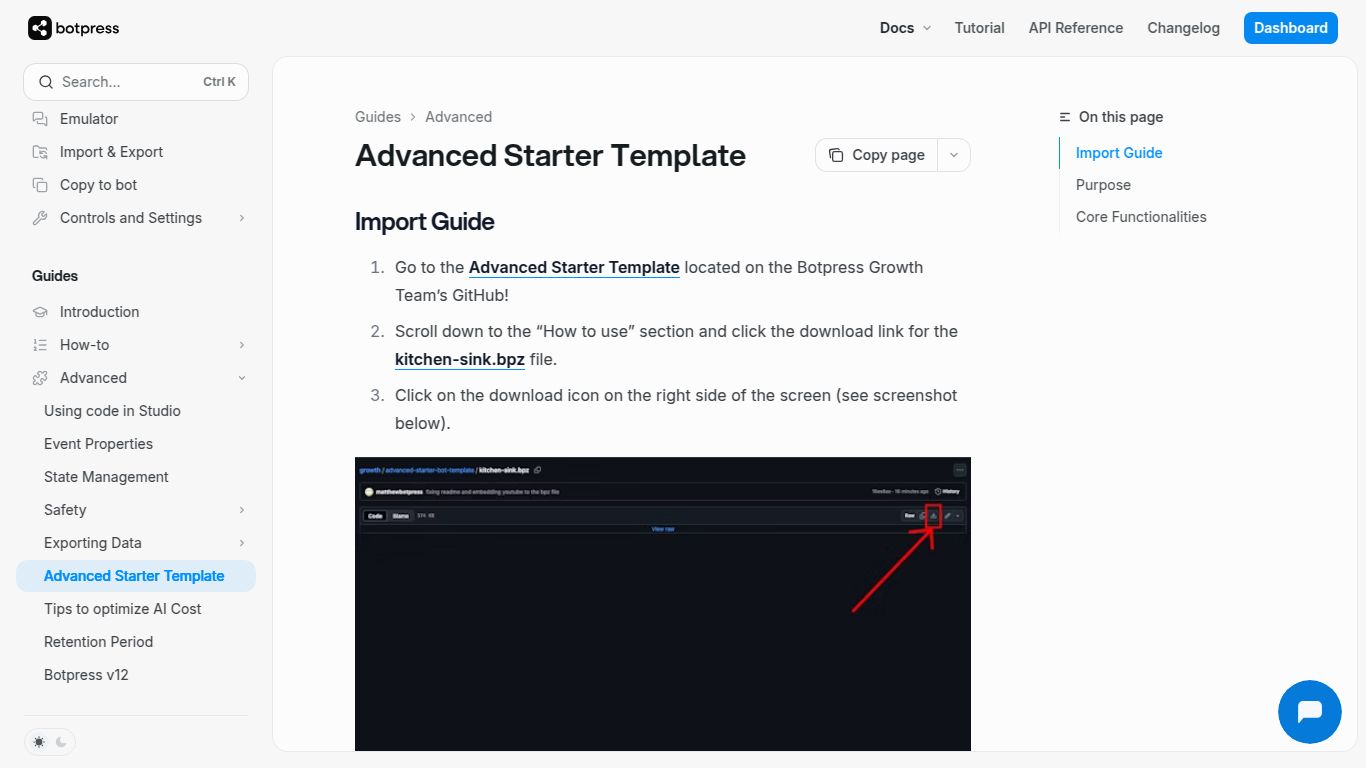The image size is (1366, 768).
Task: Open the kitchen-sink.bpz link
Action: click(459, 359)
